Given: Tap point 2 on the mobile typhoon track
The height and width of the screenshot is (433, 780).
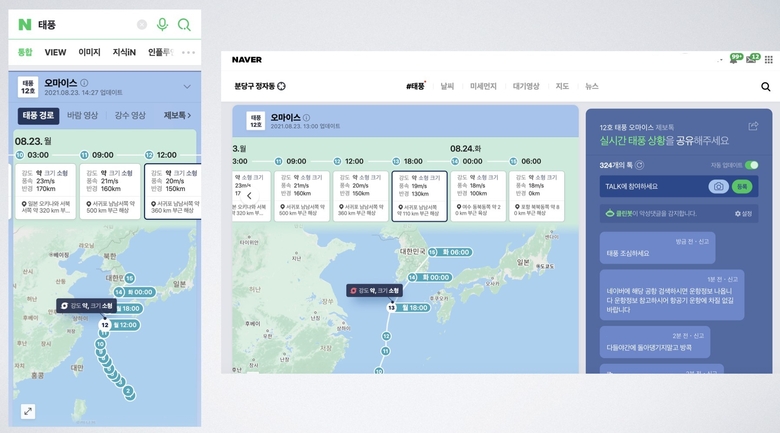Looking at the screenshot, I should tap(128, 391).
